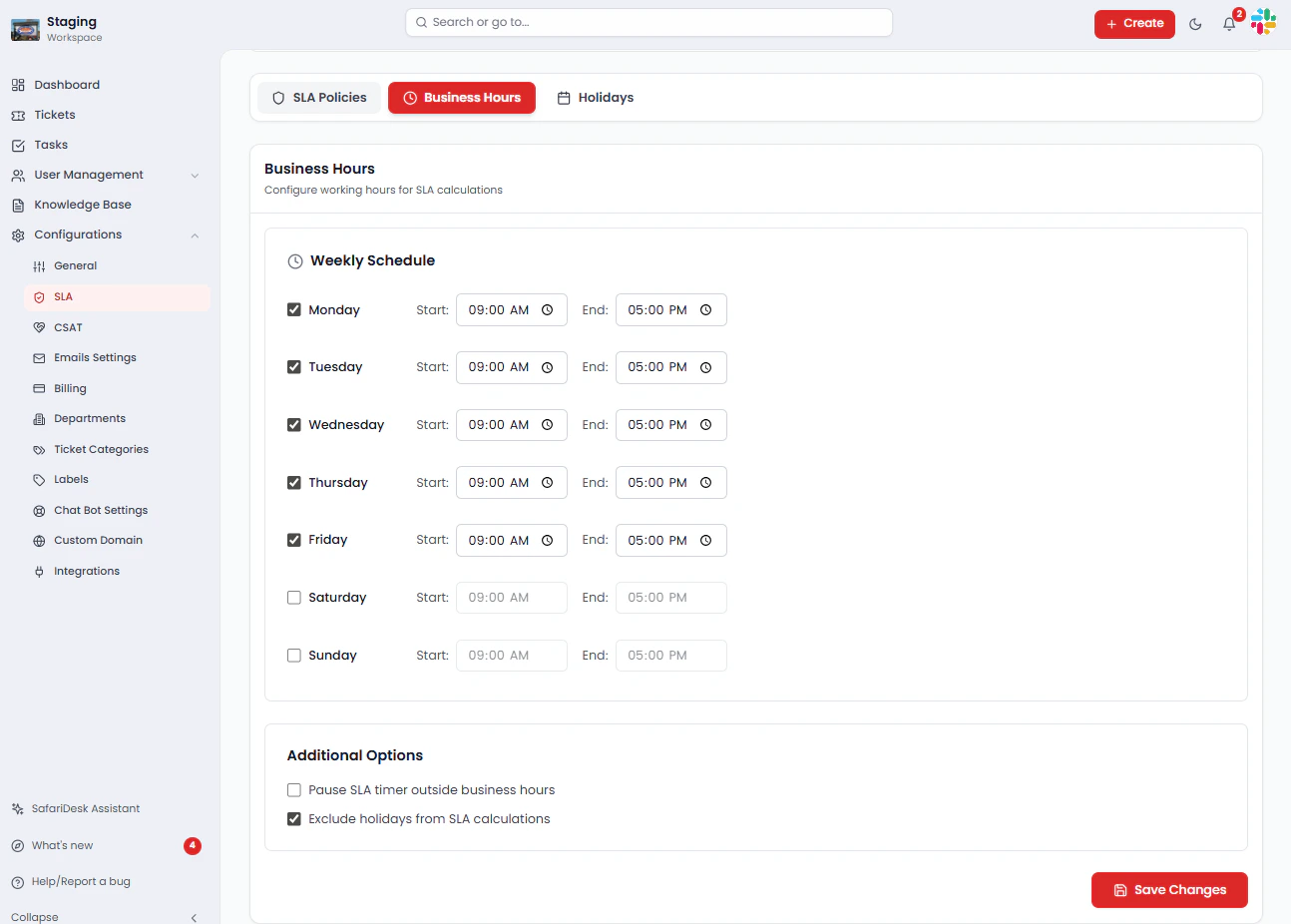Click the Ticket Categories tag icon
1291x924 pixels.
(x=39, y=450)
